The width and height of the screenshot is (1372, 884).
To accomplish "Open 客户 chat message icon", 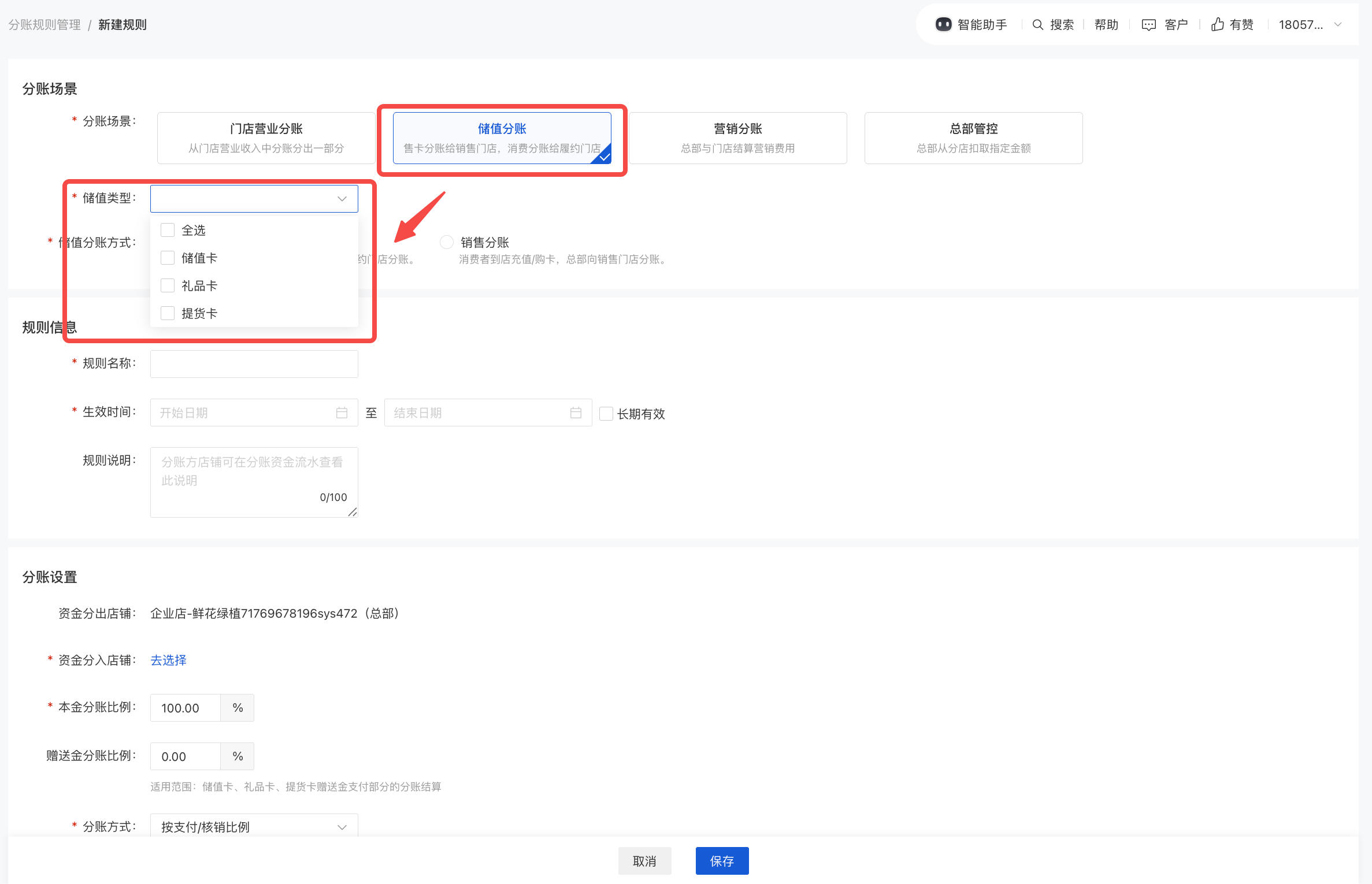I will (1148, 24).
